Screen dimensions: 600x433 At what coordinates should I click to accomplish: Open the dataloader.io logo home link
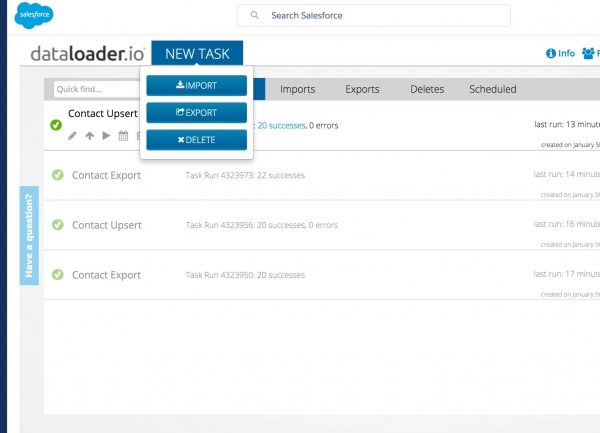88,54
